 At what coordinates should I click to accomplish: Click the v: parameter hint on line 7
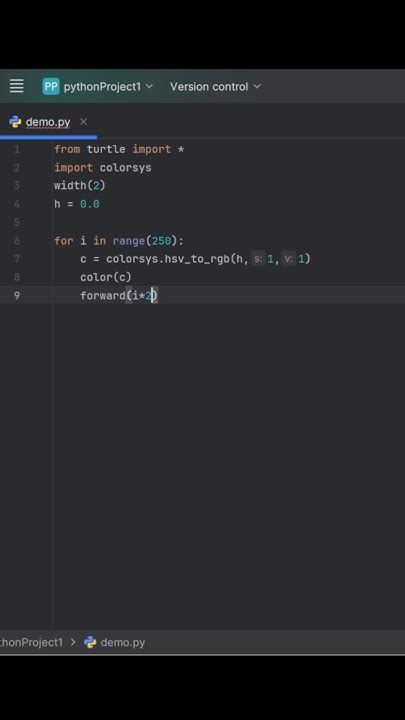289,259
